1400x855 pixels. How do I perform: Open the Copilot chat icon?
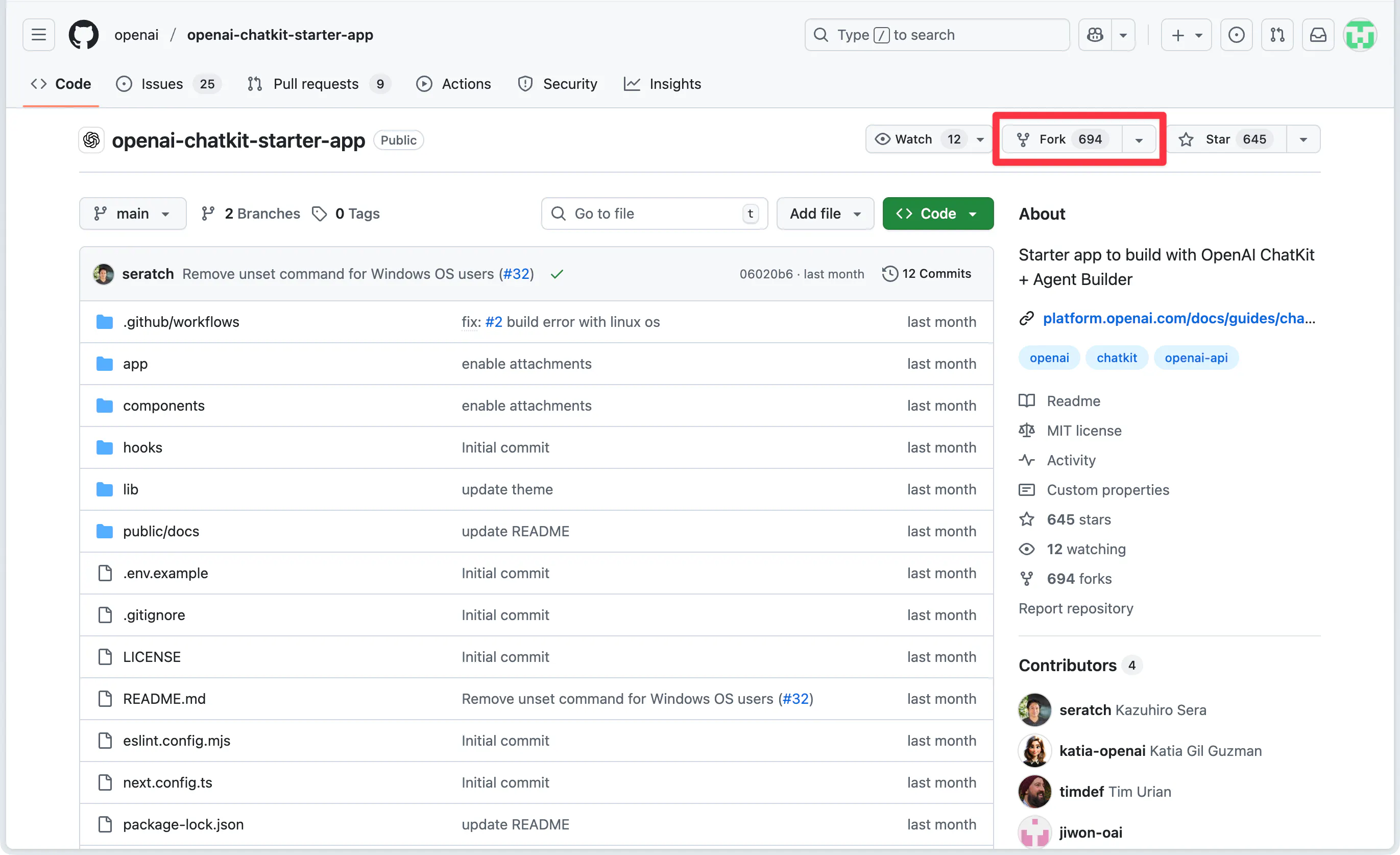click(x=1095, y=35)
